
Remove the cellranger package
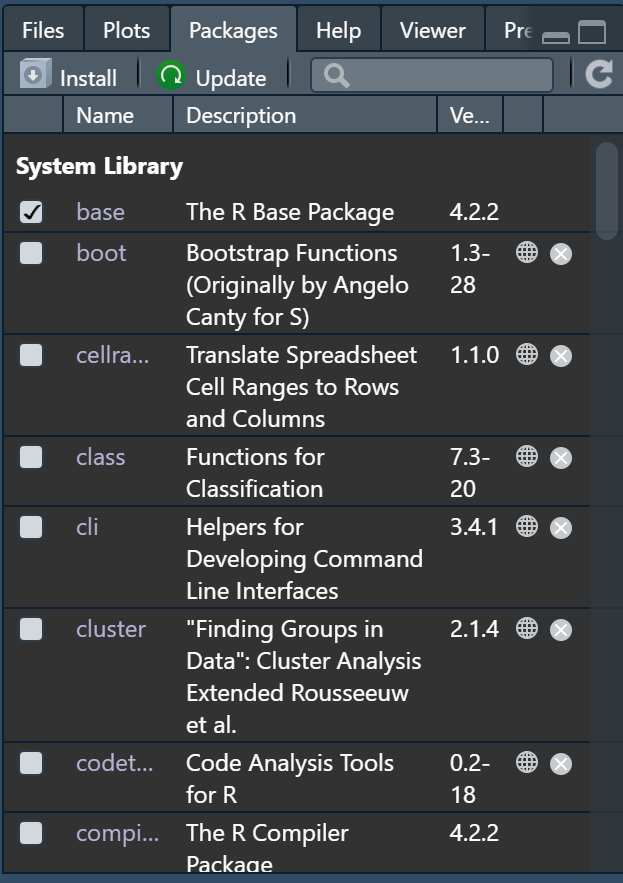click(560, 356)
